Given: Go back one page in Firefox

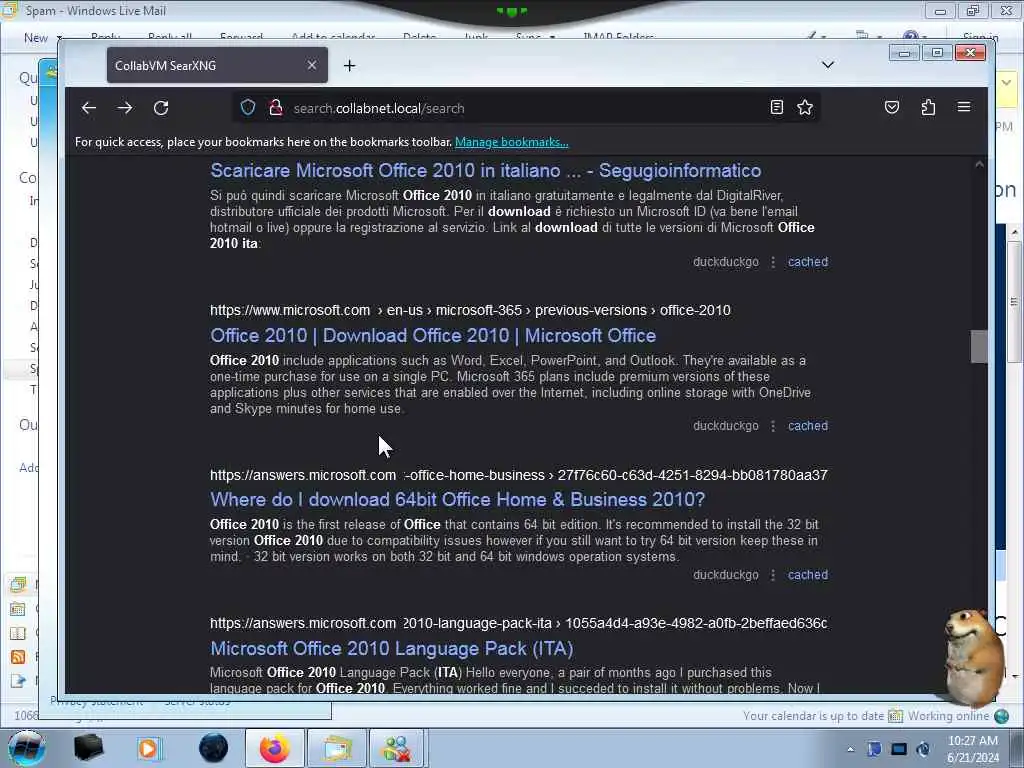Looking at the screenshot, I should tap(89, 108).
